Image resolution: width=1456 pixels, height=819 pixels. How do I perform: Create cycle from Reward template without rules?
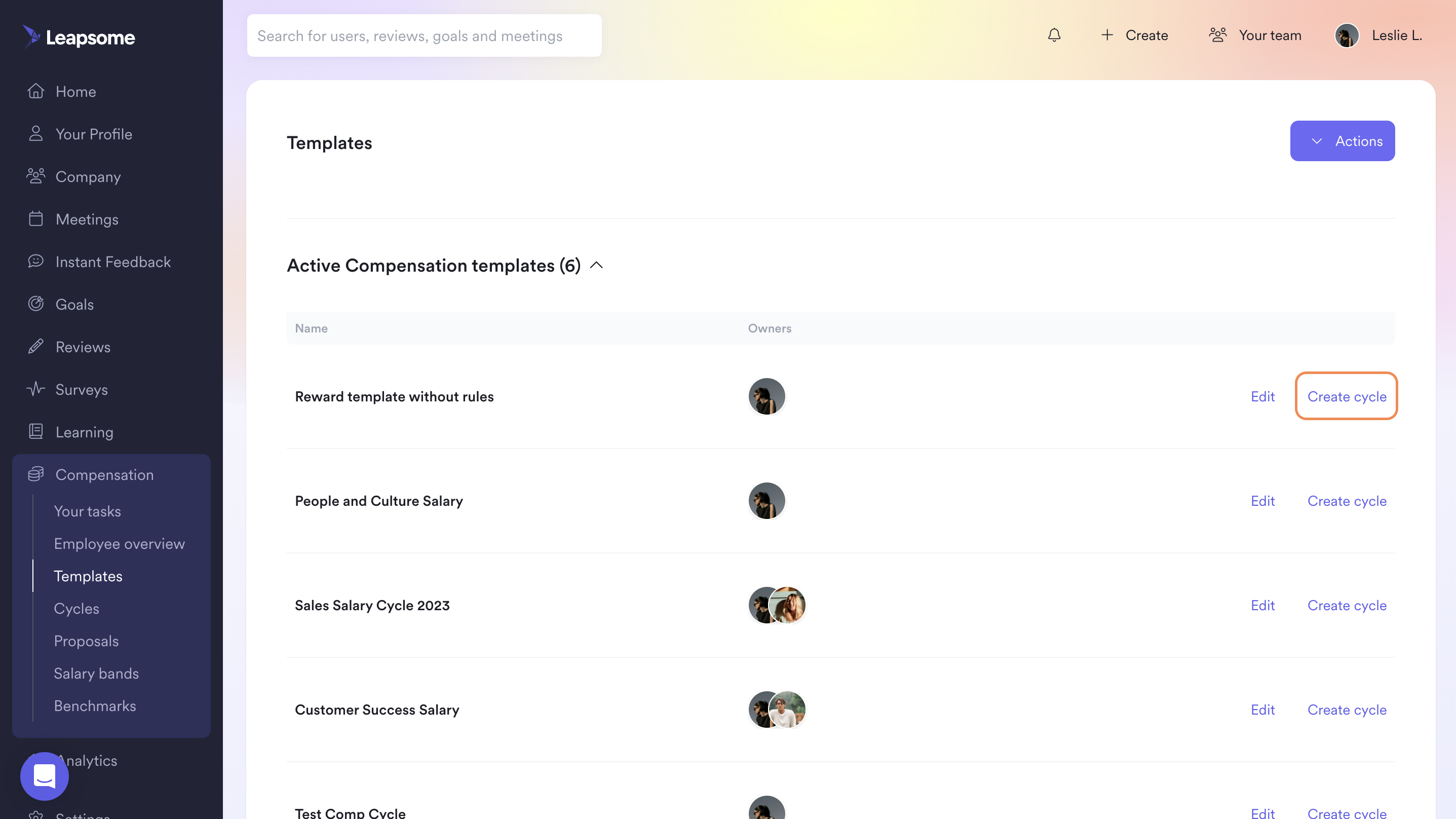(x=1347, y=396)
